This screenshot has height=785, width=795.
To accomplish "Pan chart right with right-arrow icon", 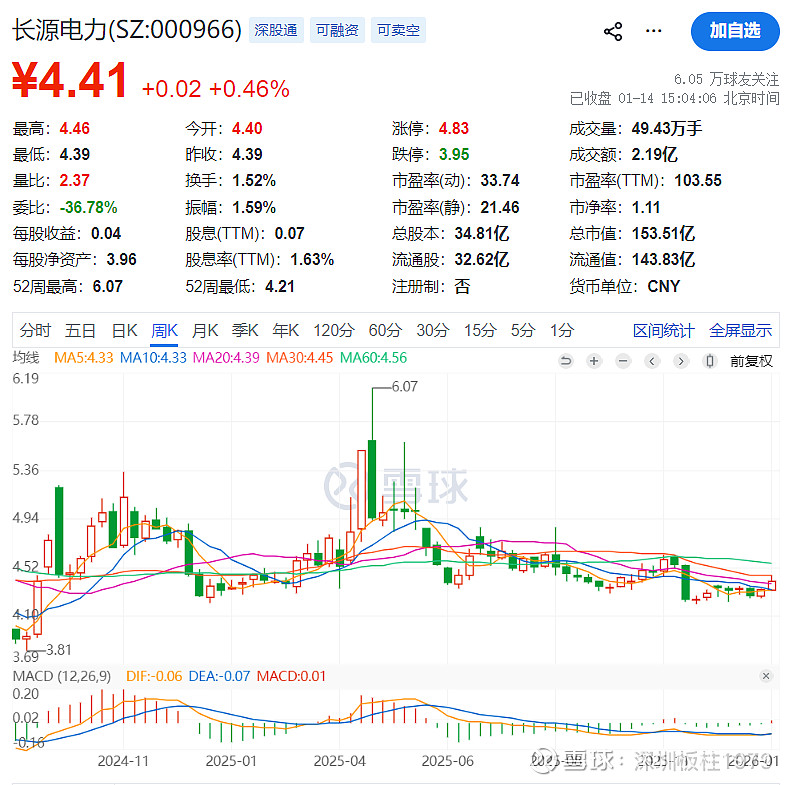I will point(681,361).
